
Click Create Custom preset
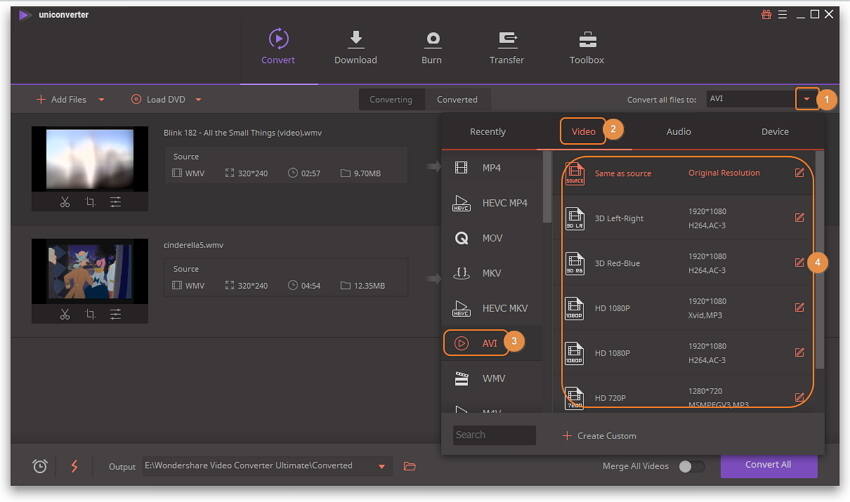(x=599, y=436)
